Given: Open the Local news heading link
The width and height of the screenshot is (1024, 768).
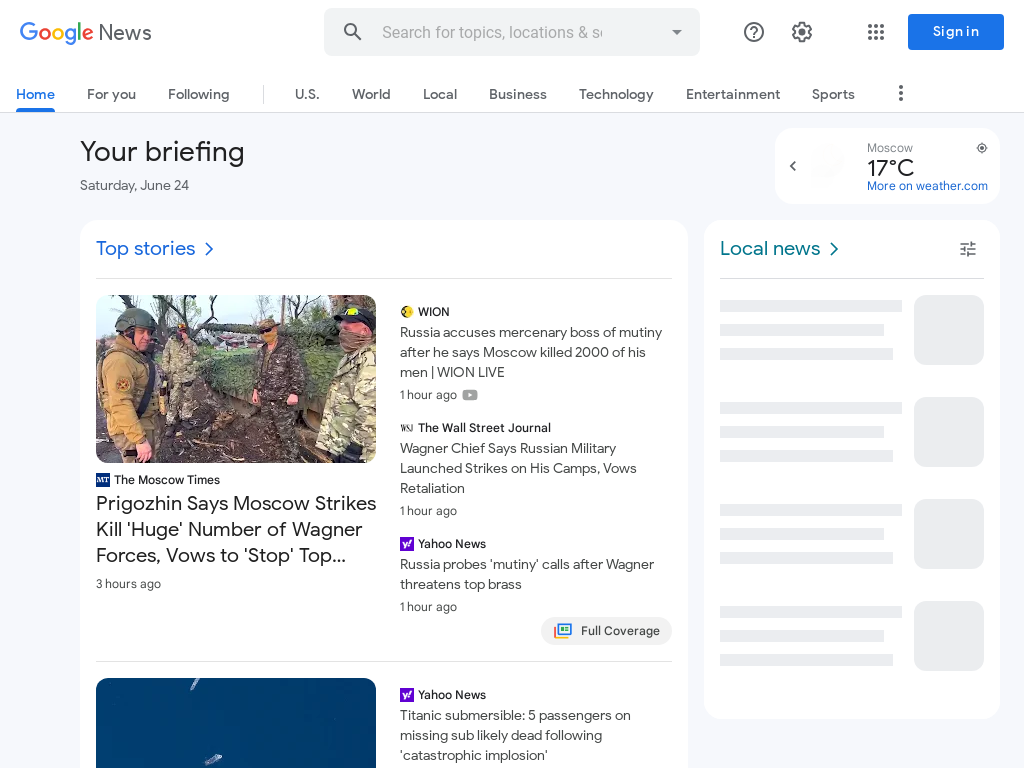Looking at the screenshot, I should (770, 249).
